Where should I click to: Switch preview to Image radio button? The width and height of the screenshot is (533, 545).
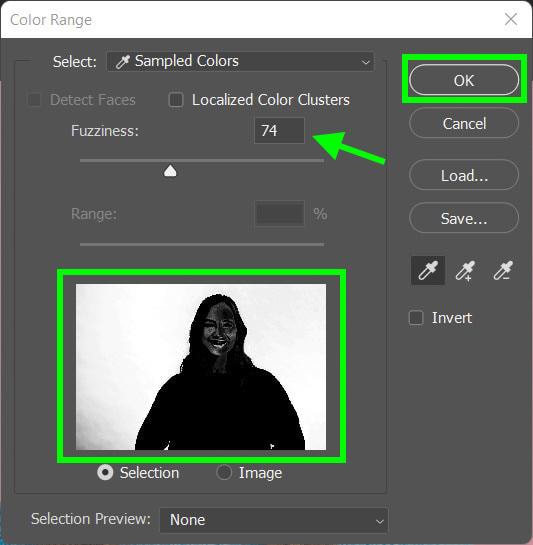224,473
